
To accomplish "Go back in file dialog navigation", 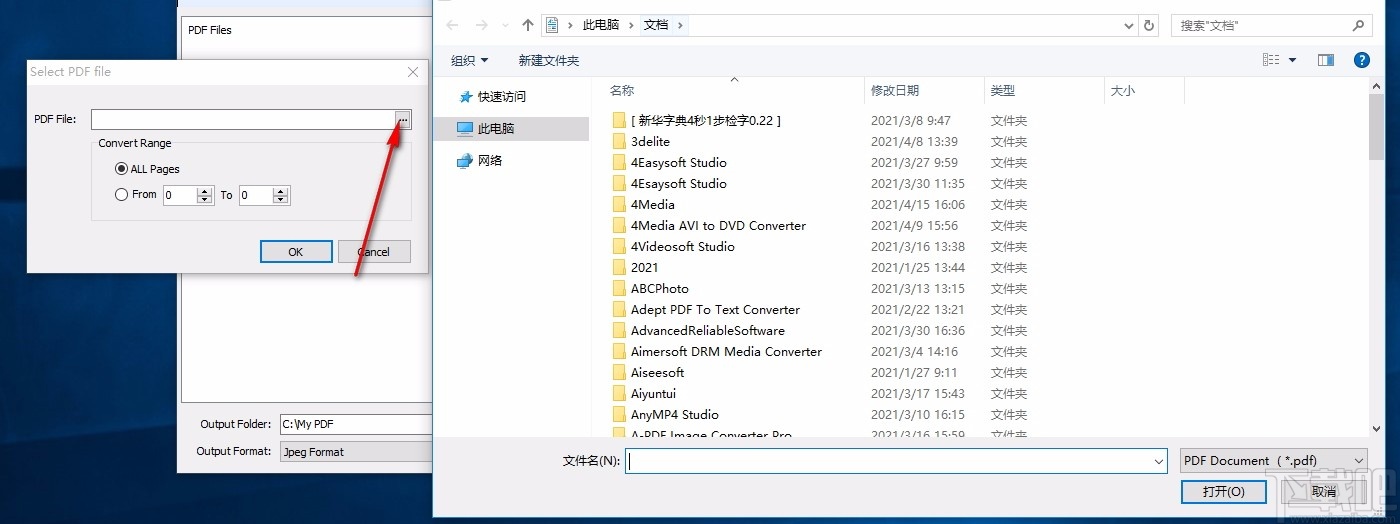I will point(453,26).
